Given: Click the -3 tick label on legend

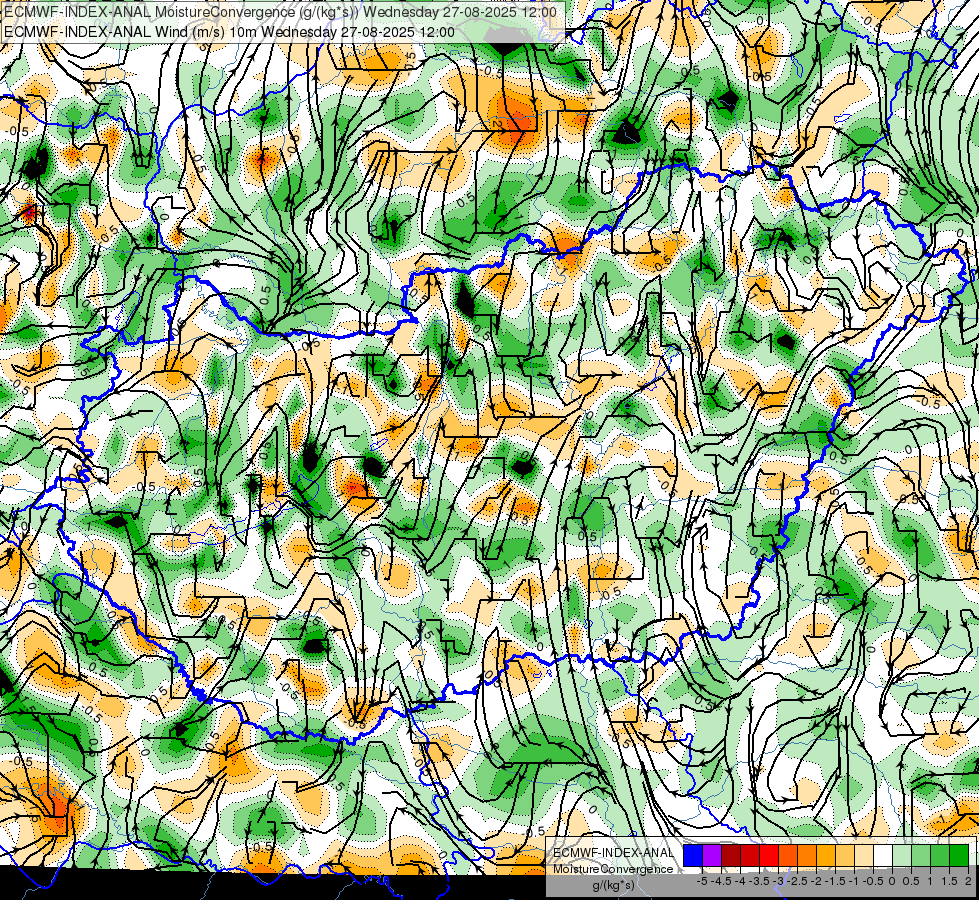Looking at the screenshot, I should (779, 881).
